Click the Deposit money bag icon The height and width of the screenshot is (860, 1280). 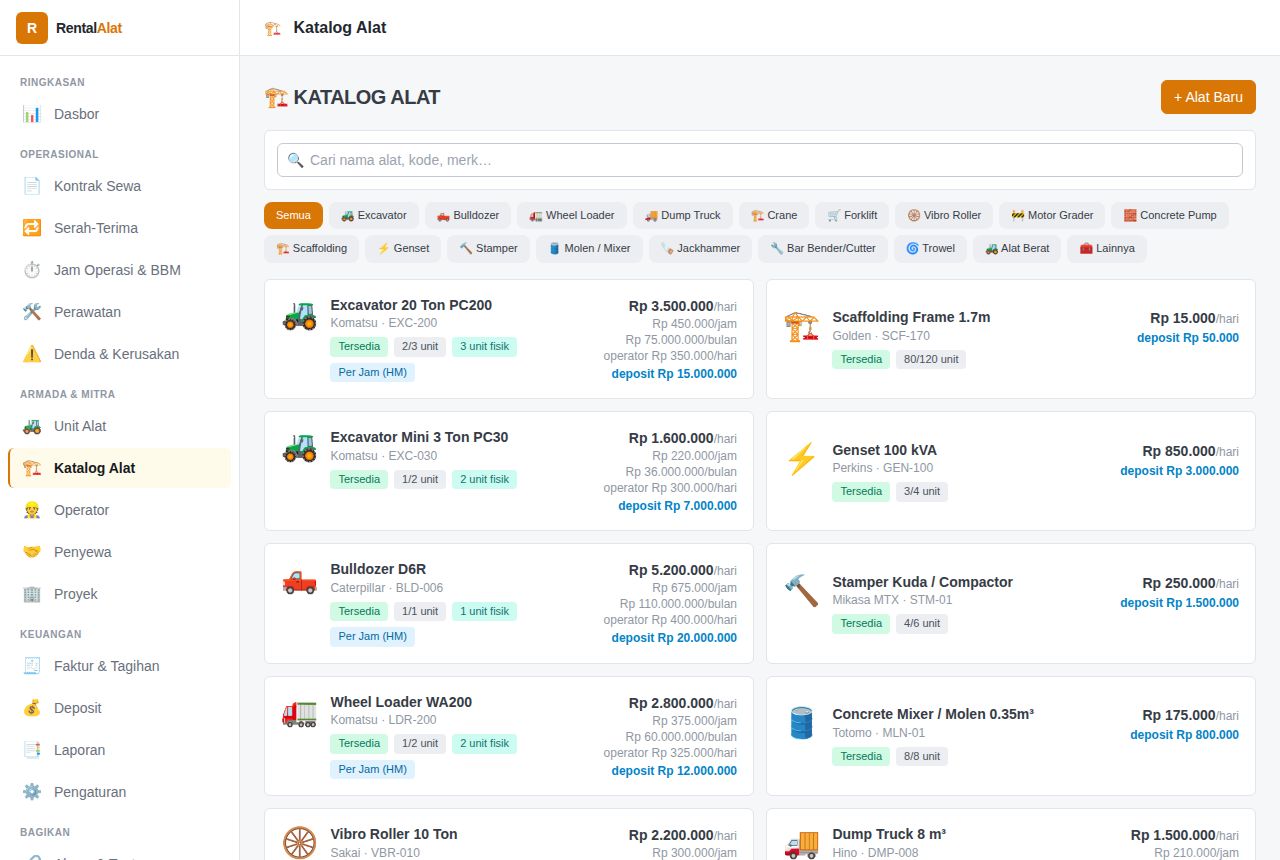(32, 708)
